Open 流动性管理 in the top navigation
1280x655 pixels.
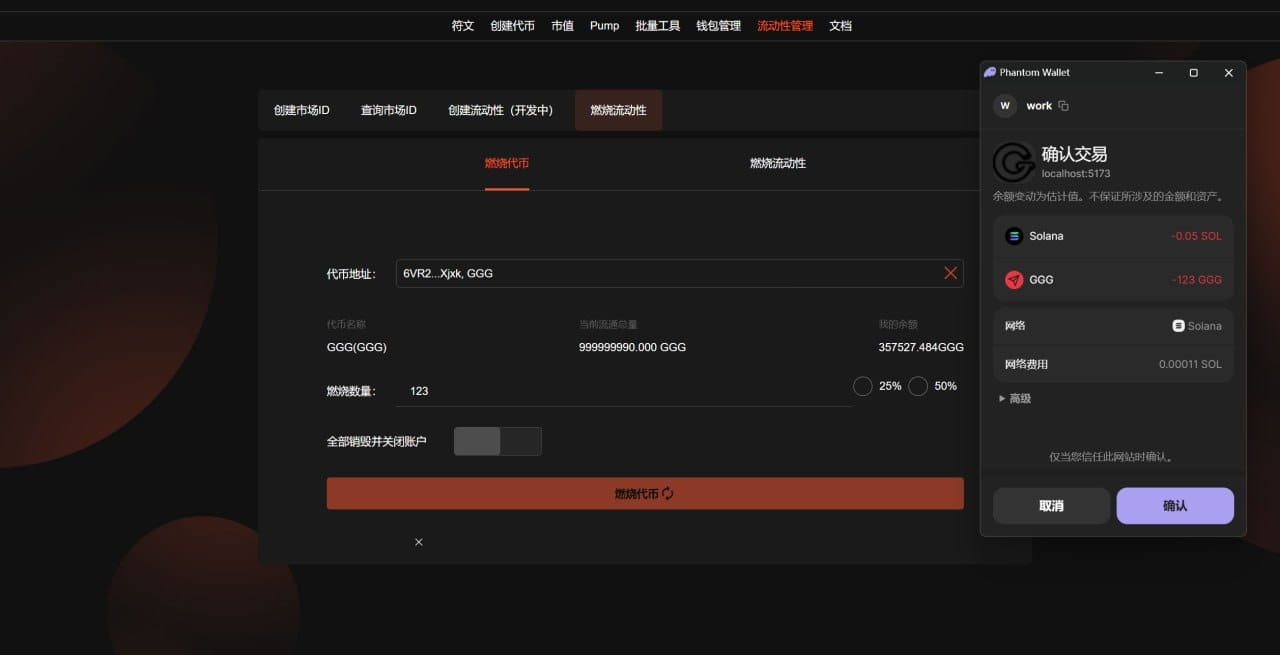[x=785, y=26]
